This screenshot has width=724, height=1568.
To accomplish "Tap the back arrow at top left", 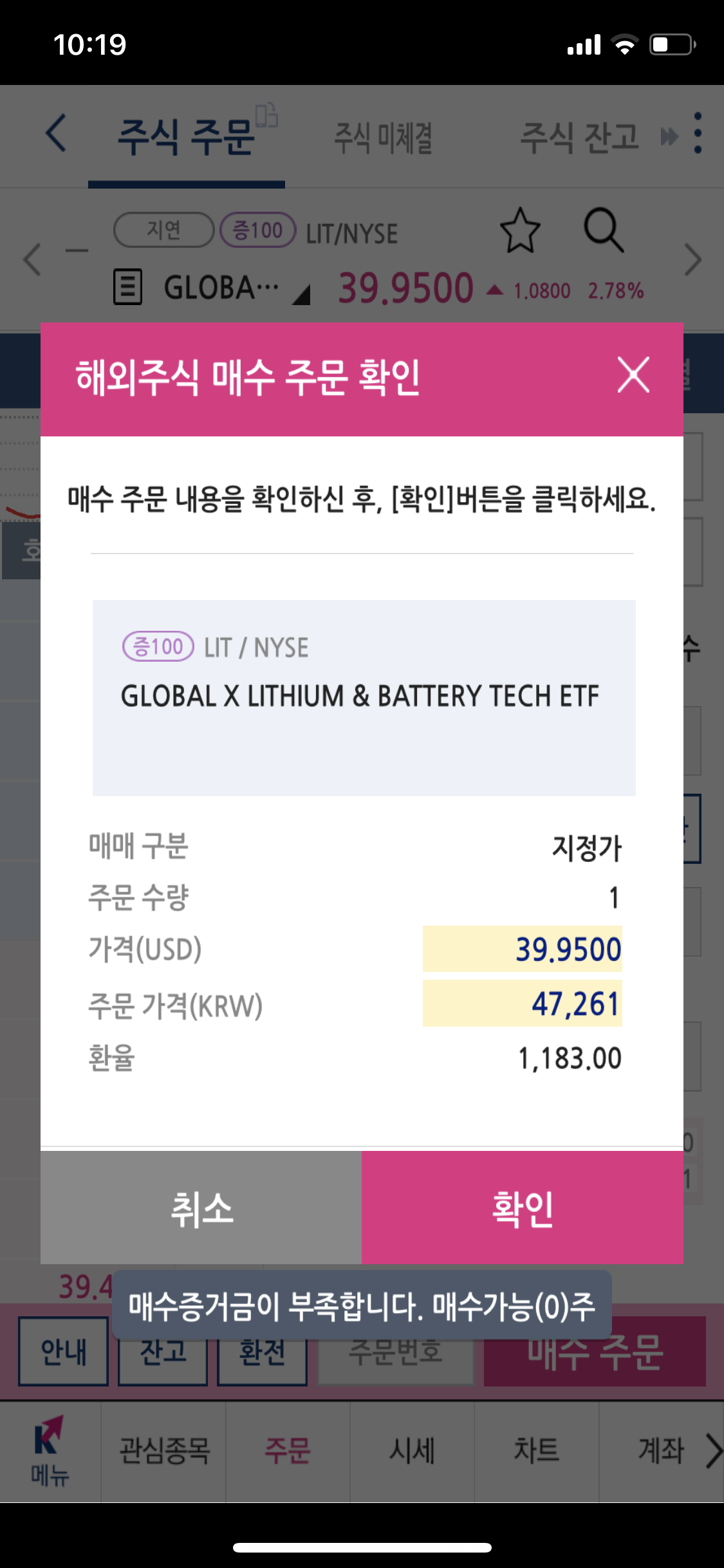I will [57, 133].
